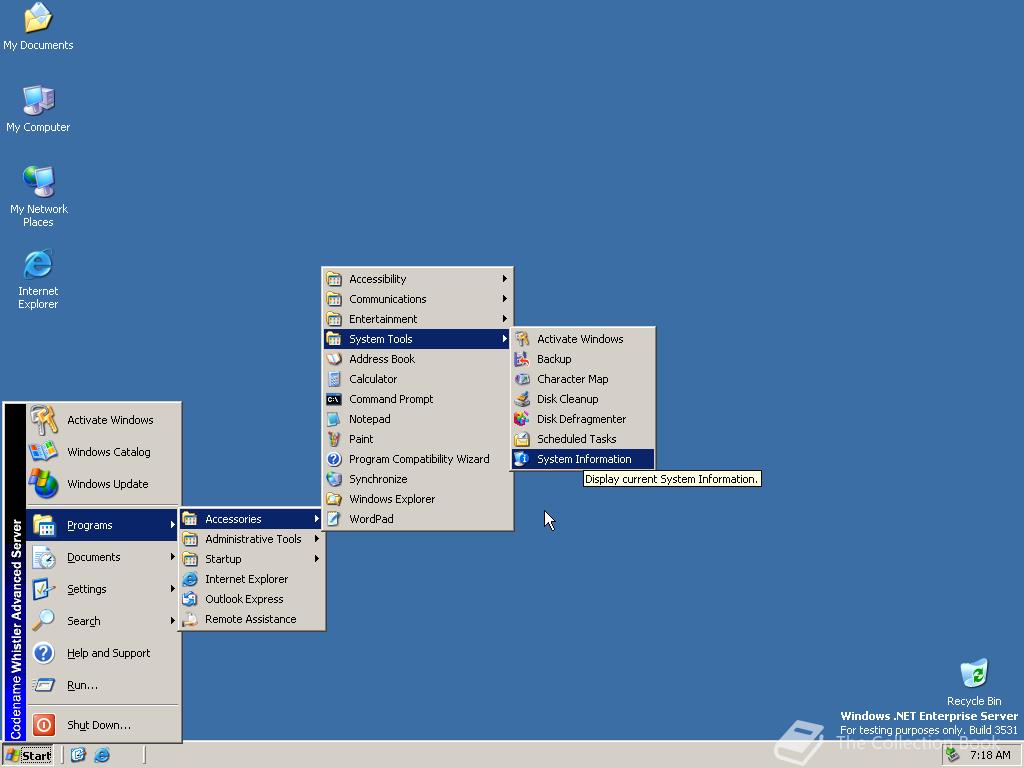
Task: Launch Internet Explorer from desktop icon
Action: point(38,279)
